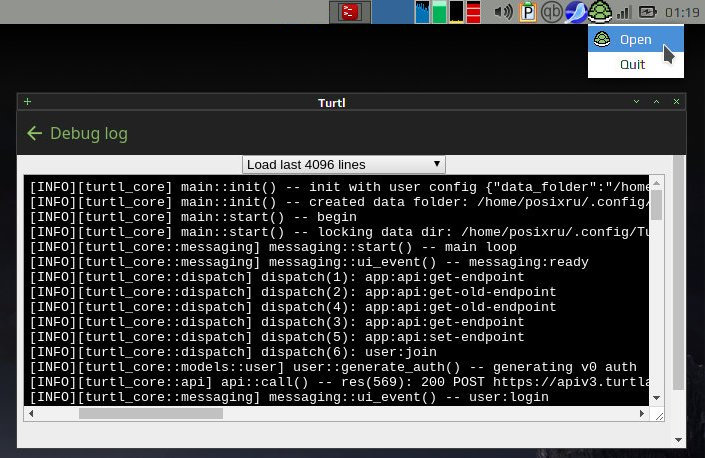Click the red striped monitor graph
The height and width of the screenshot is (458, 705).
(x=473, y=12)
